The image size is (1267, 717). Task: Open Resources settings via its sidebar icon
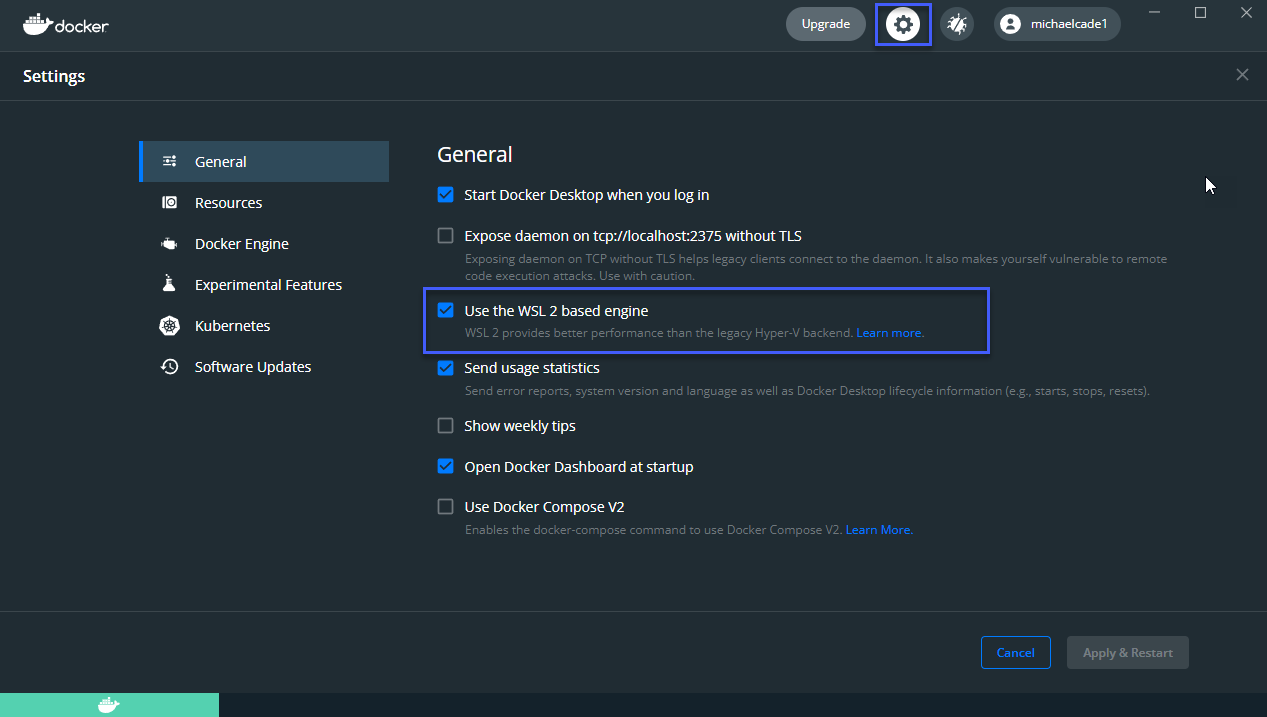170,202
